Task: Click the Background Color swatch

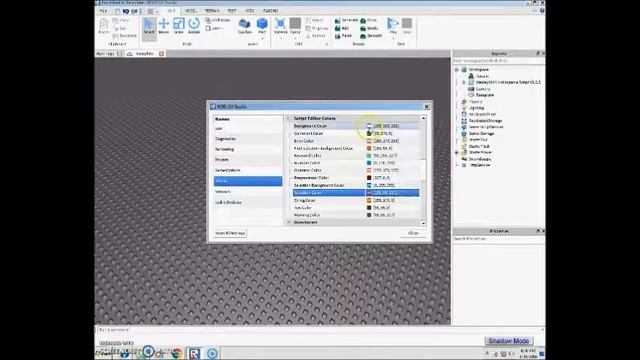Action: 369,126
